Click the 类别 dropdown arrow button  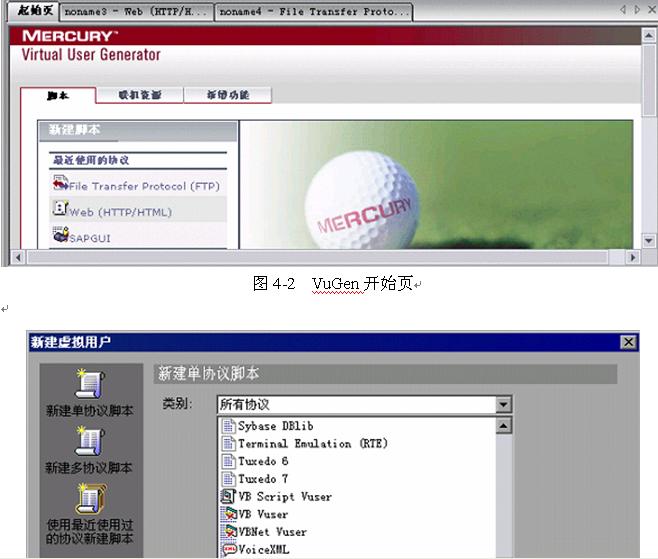503,405
